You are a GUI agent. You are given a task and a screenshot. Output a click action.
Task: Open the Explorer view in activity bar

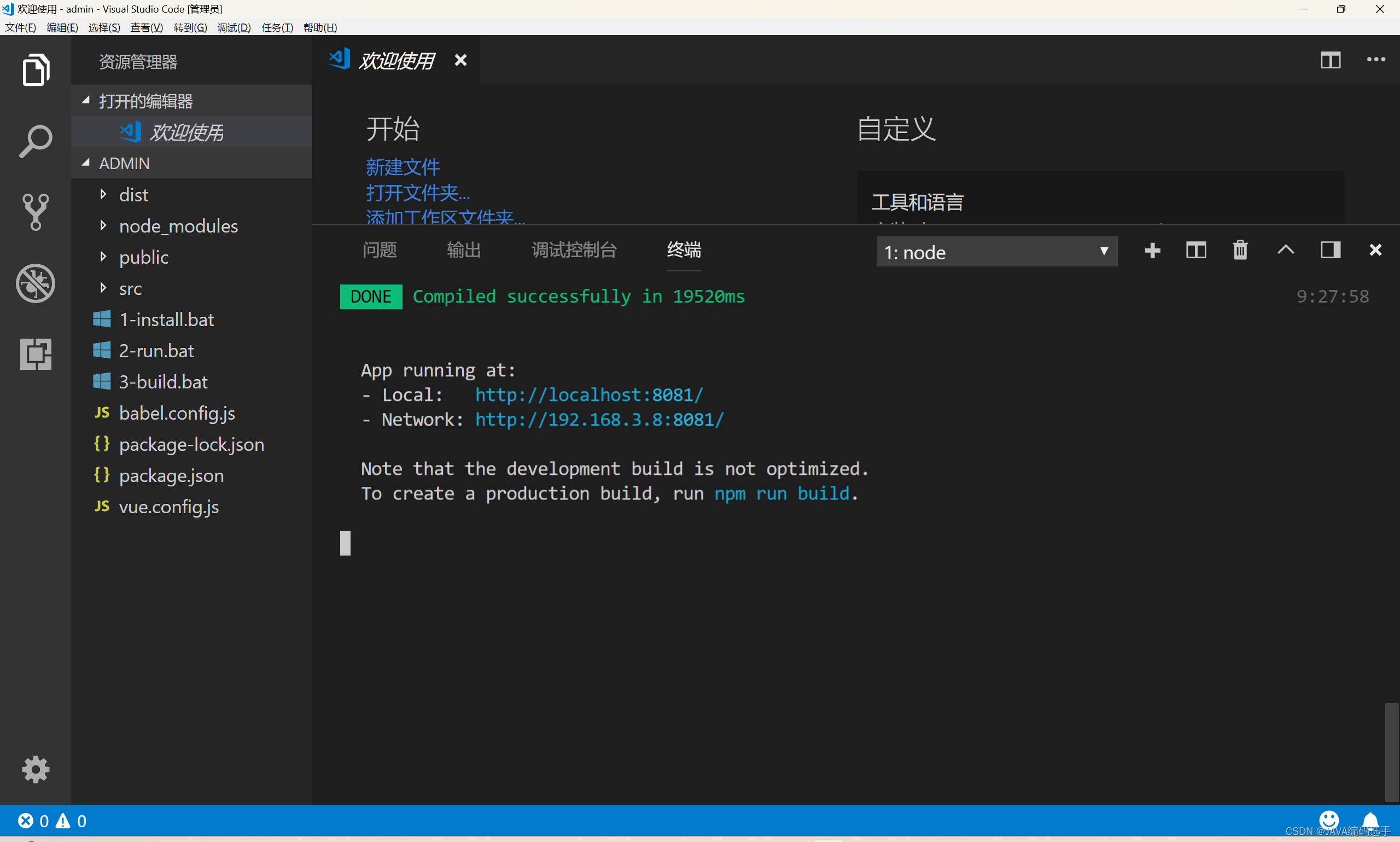pyautogui.click(x=36, y=70)
